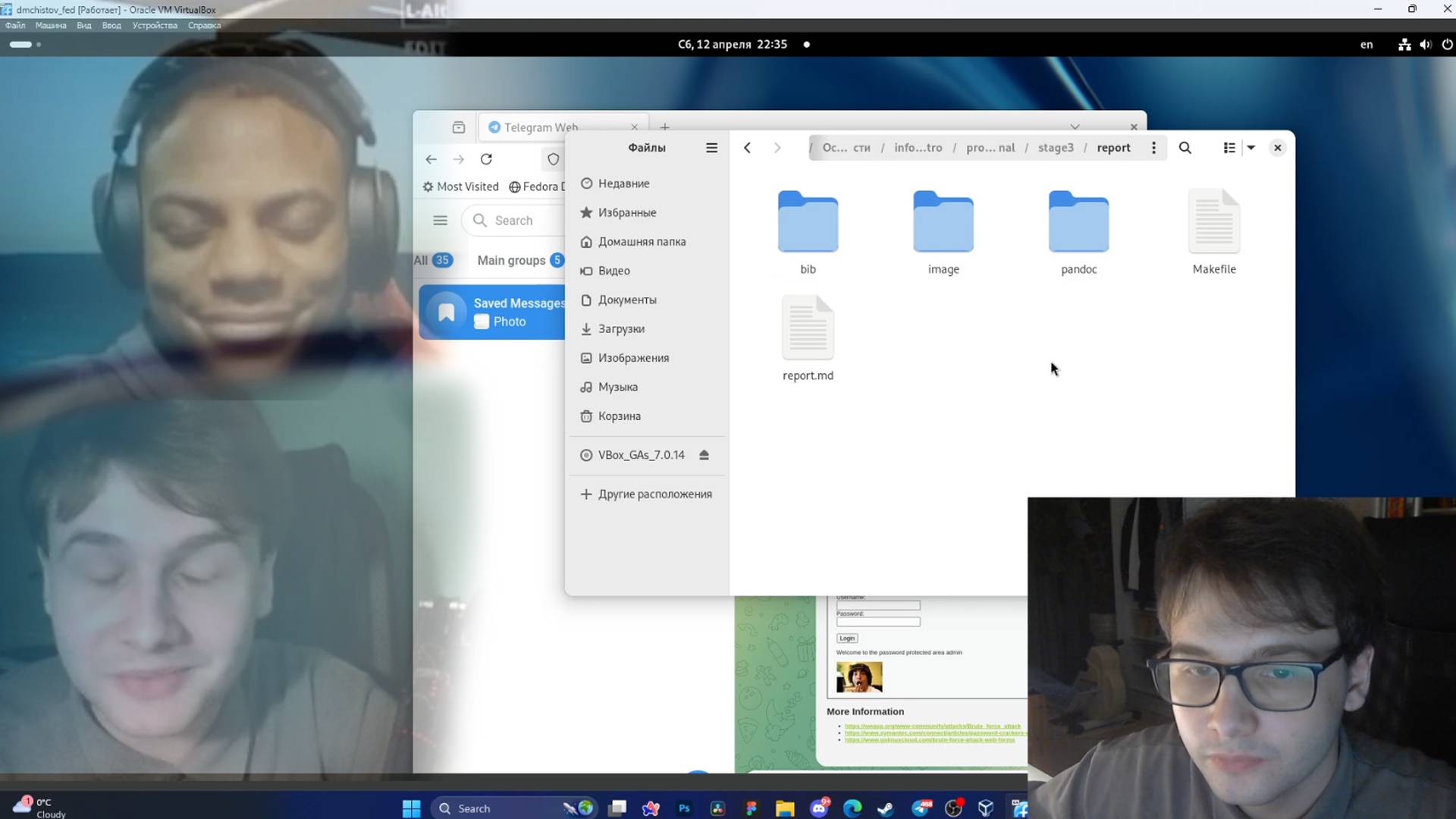Toggle list view in Files
Image resolution: width=1456 pixels, height=819 pixels.
pyautogui.click(x=1229, y=148)
